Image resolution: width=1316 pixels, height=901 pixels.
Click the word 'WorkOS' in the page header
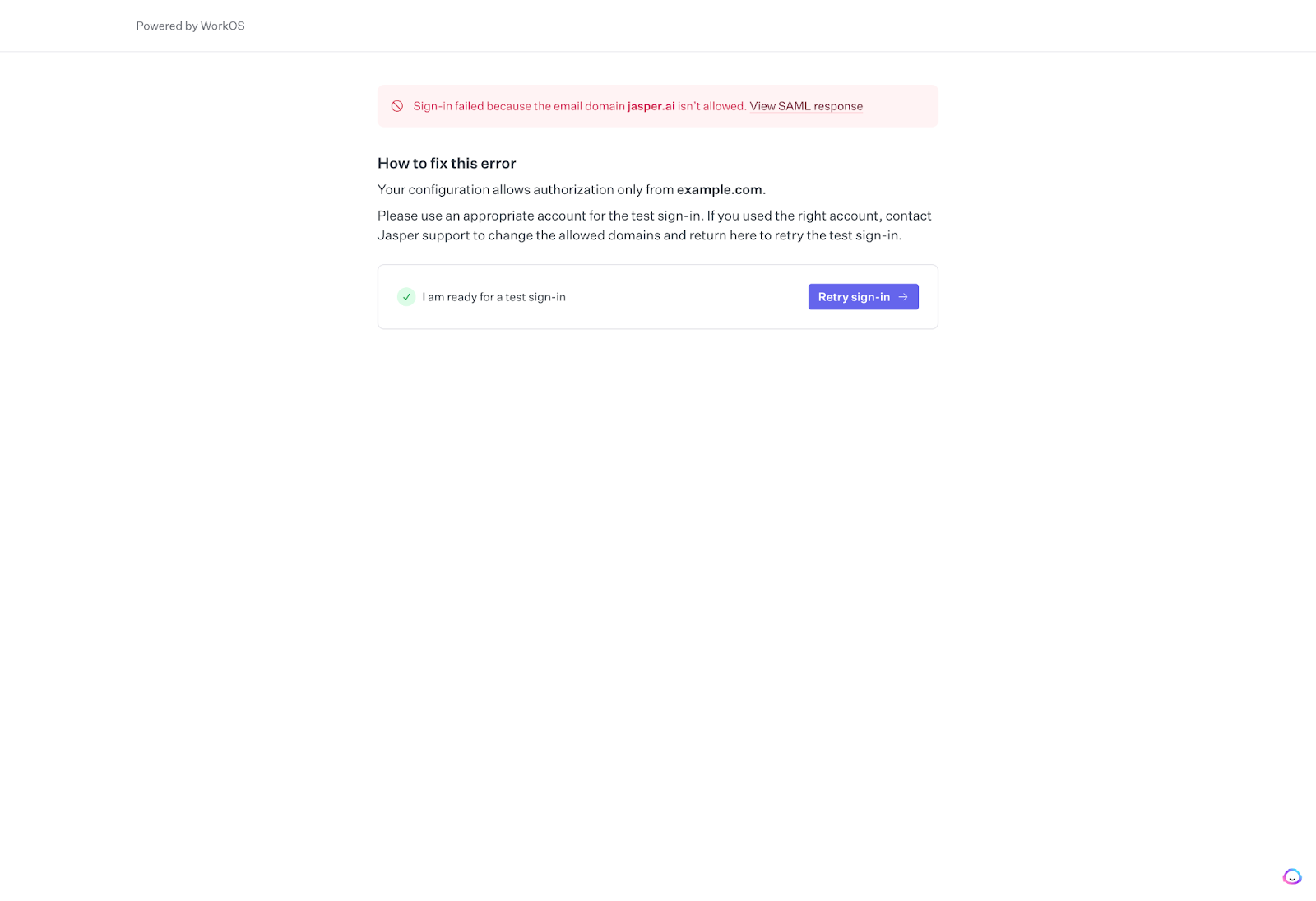tap(222, 26)
